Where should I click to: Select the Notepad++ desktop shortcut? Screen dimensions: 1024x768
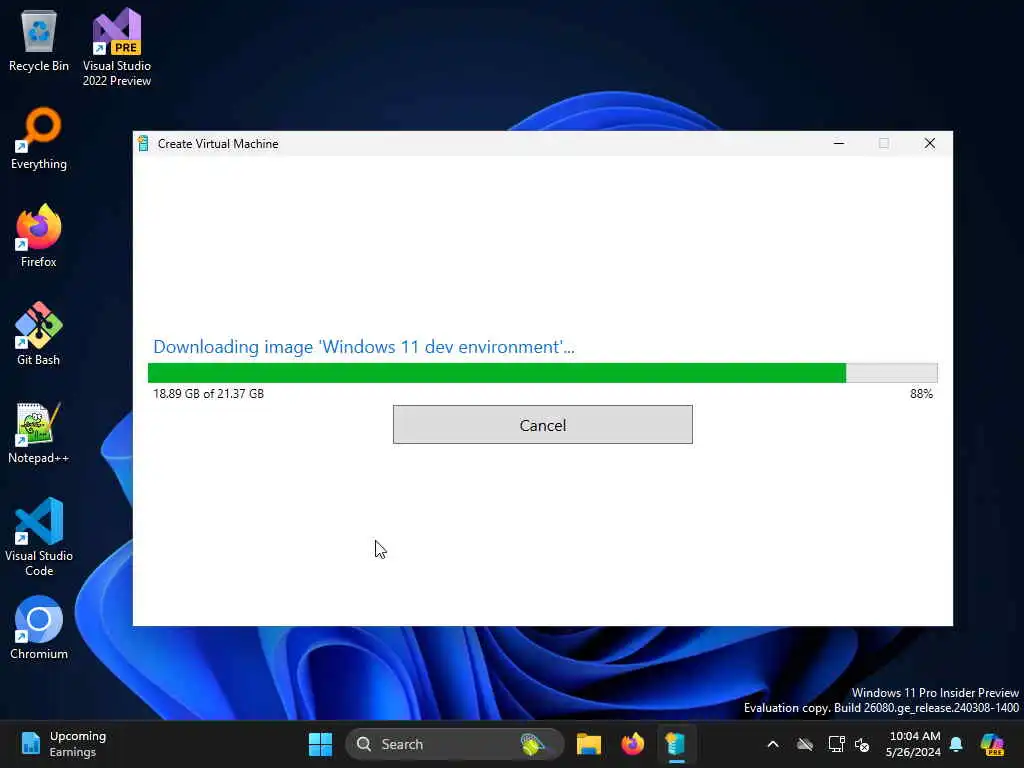click(39, 432)
